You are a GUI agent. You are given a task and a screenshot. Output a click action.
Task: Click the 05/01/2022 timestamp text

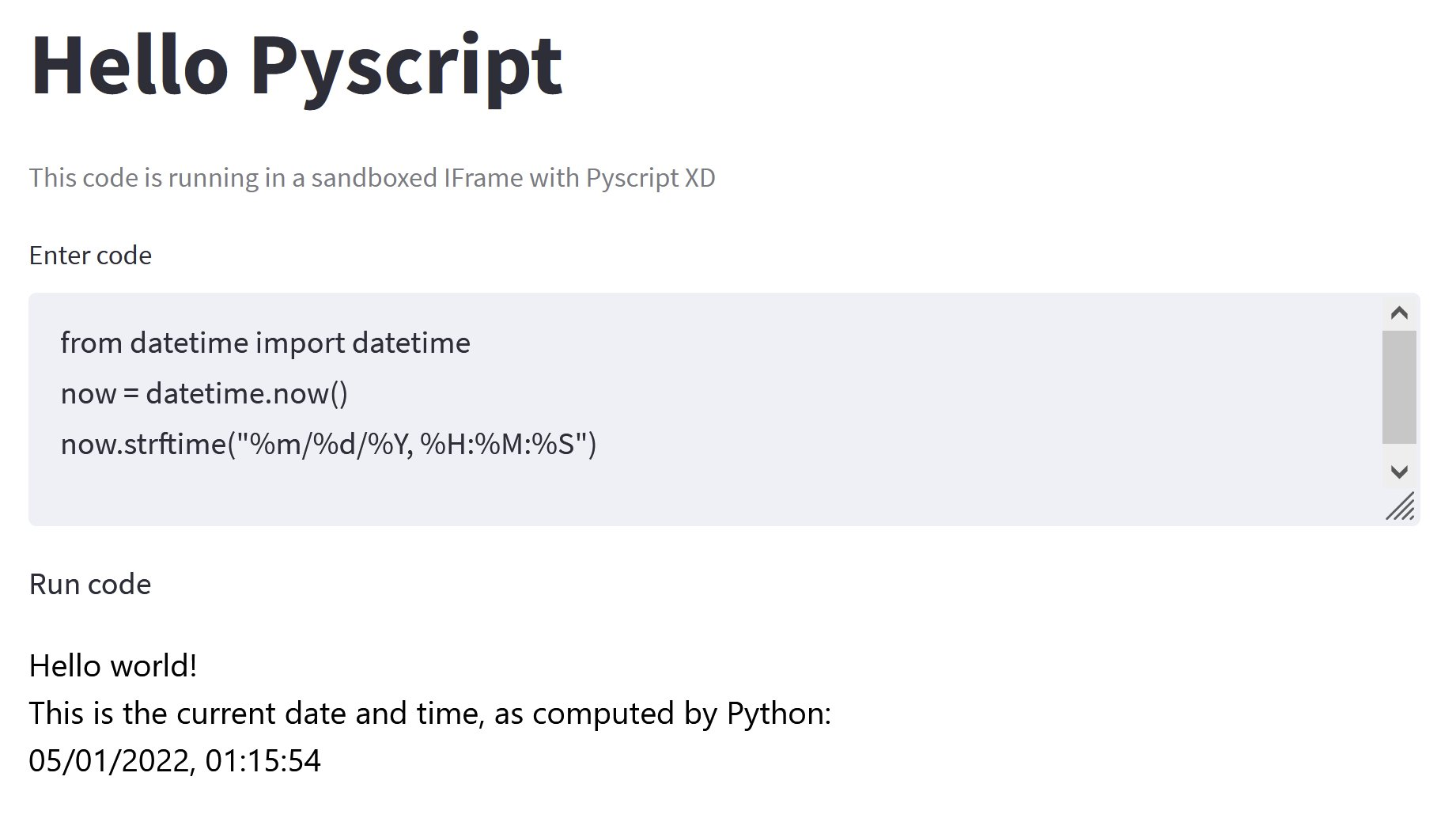click(176, 761)
